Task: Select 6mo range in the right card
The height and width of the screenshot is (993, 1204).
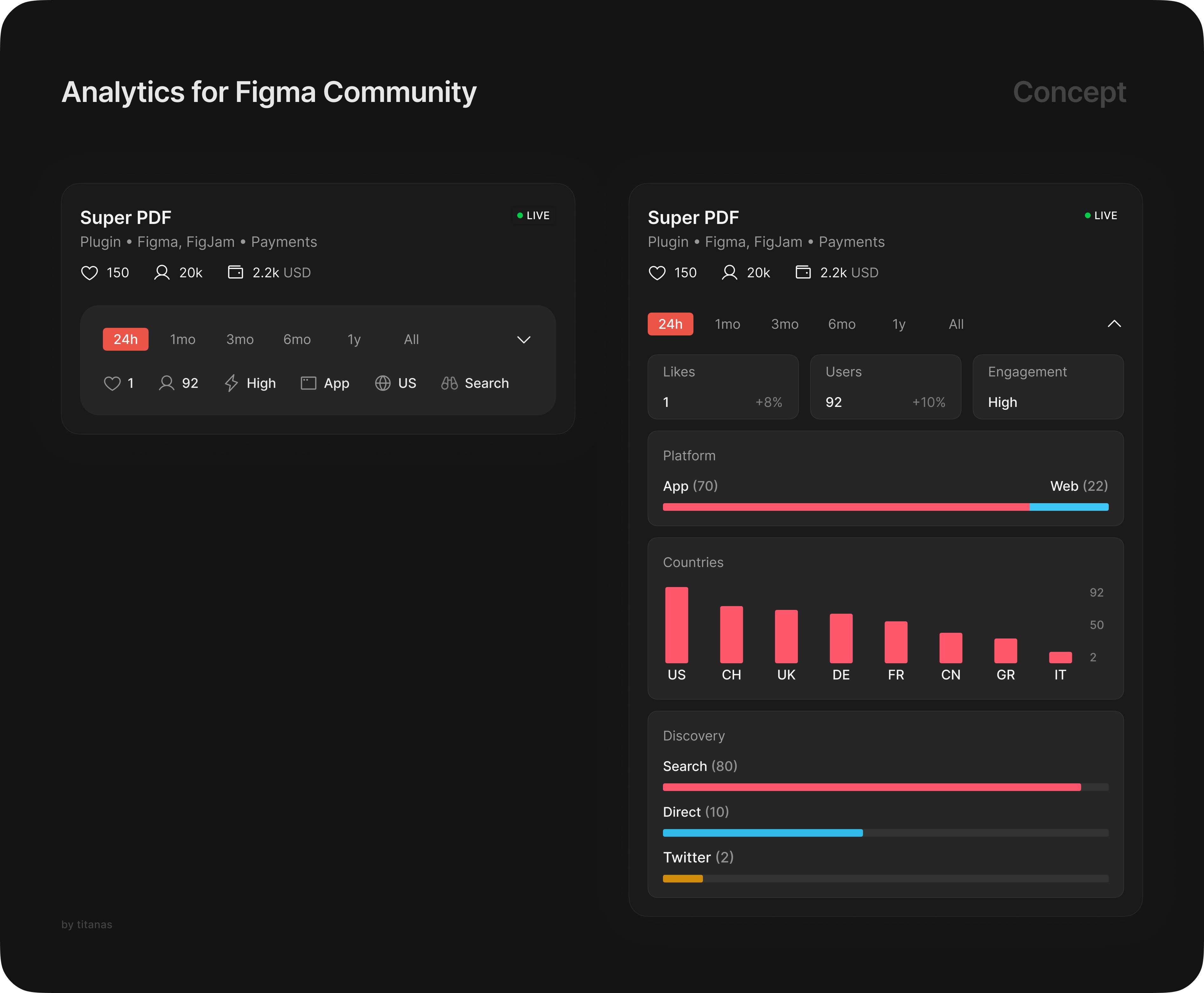Action: [842, 324]
